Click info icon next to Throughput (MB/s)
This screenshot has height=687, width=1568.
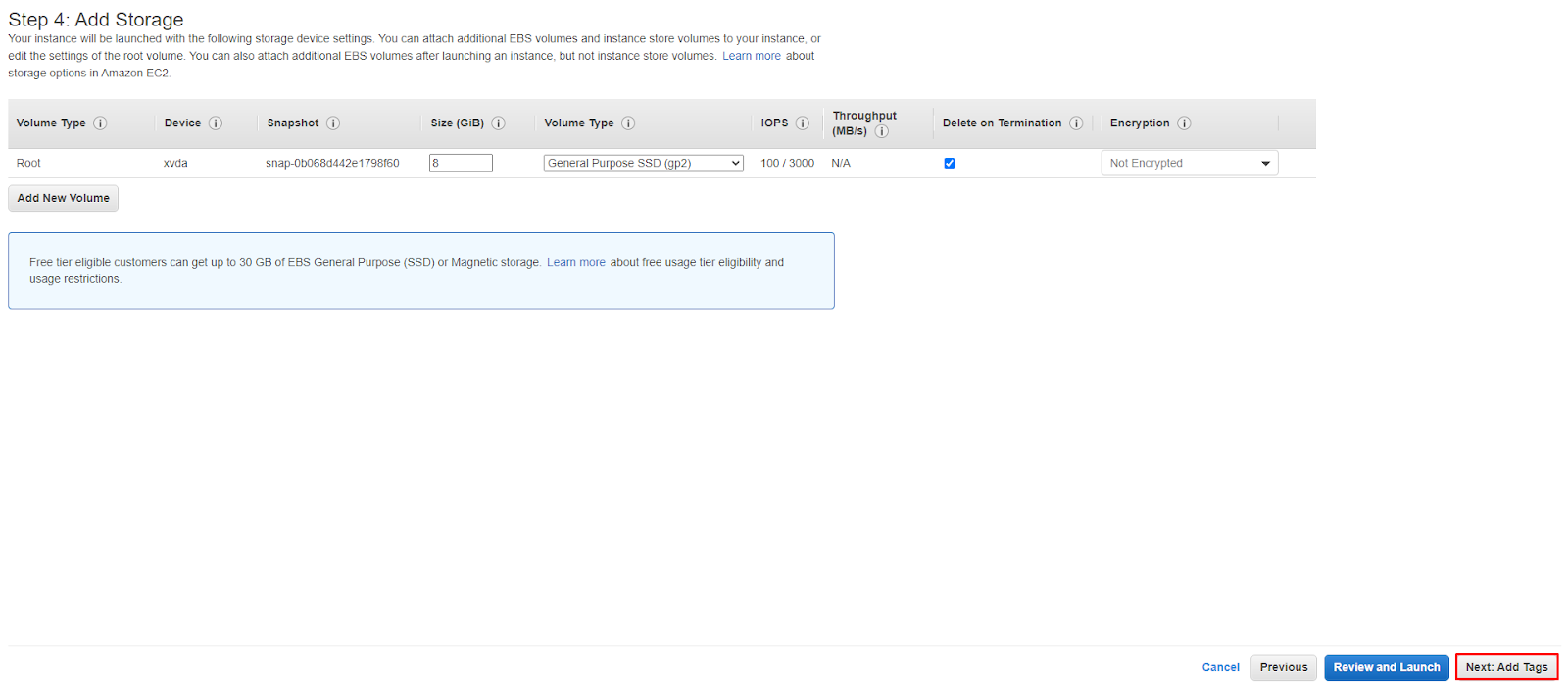coord(882,131)
